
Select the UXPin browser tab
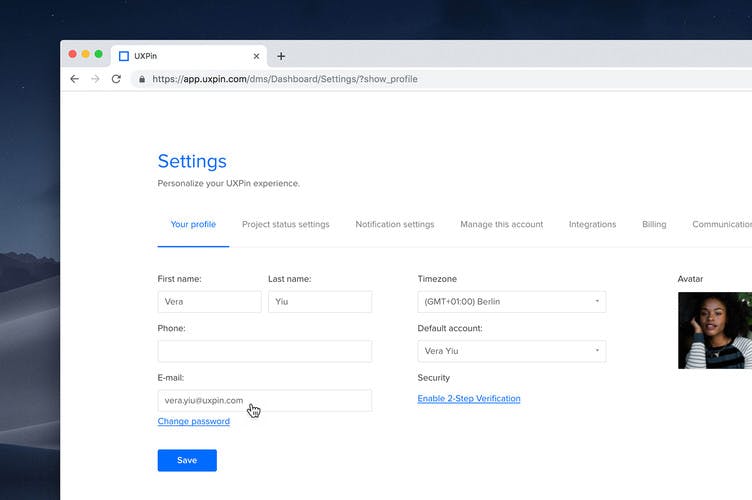pos(189,56)
